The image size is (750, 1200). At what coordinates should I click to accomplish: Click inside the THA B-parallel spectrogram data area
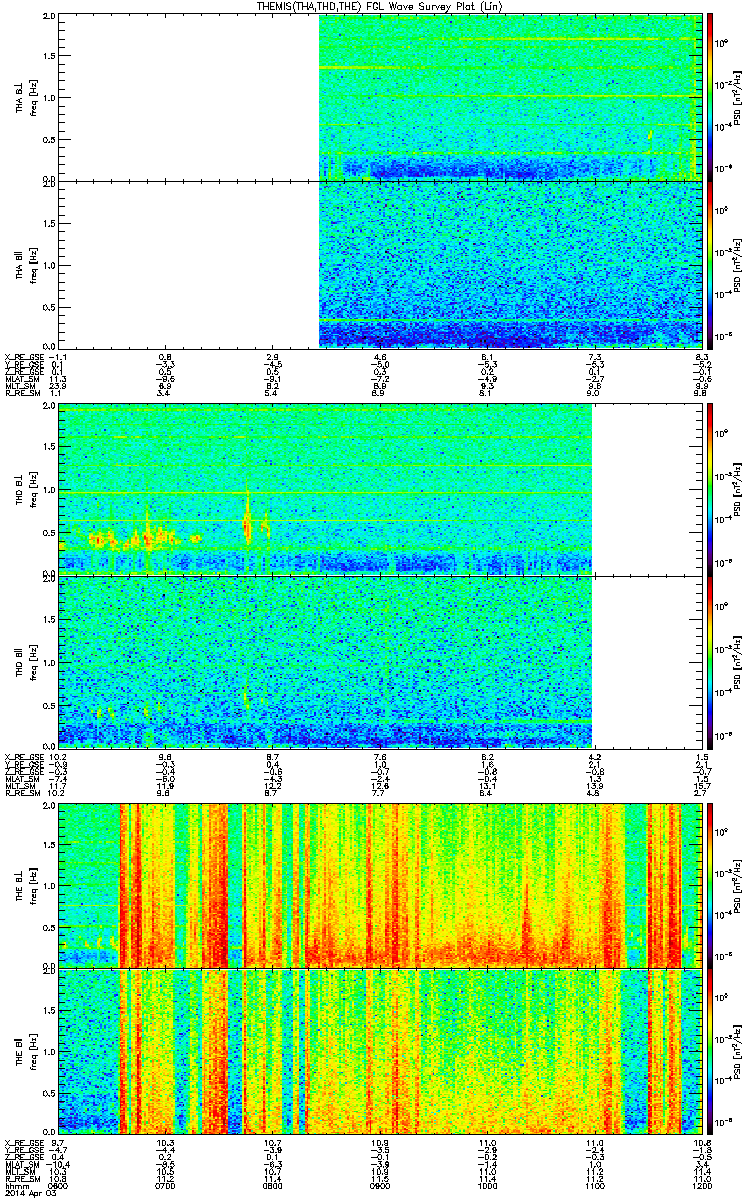tap(508, 264)
